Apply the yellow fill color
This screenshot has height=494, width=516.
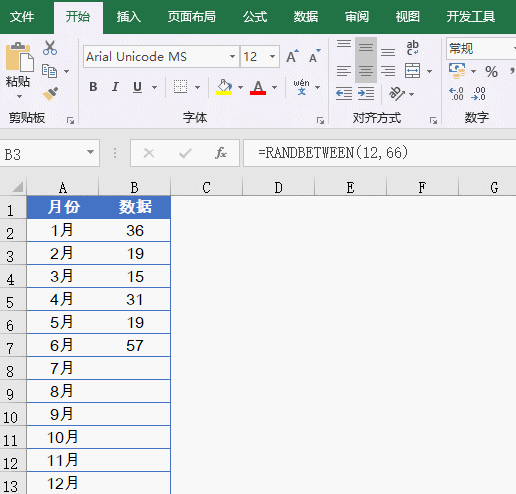pos(224,87)
